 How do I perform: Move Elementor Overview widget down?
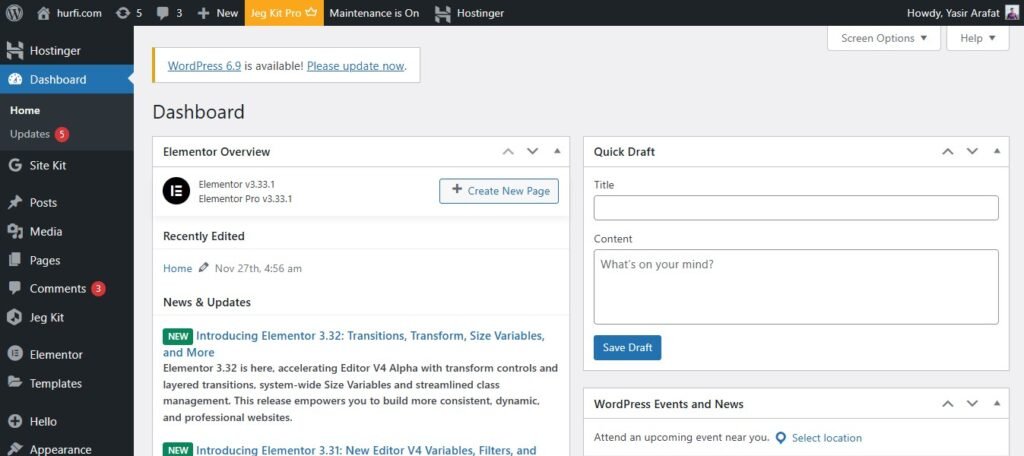point(532,152)
